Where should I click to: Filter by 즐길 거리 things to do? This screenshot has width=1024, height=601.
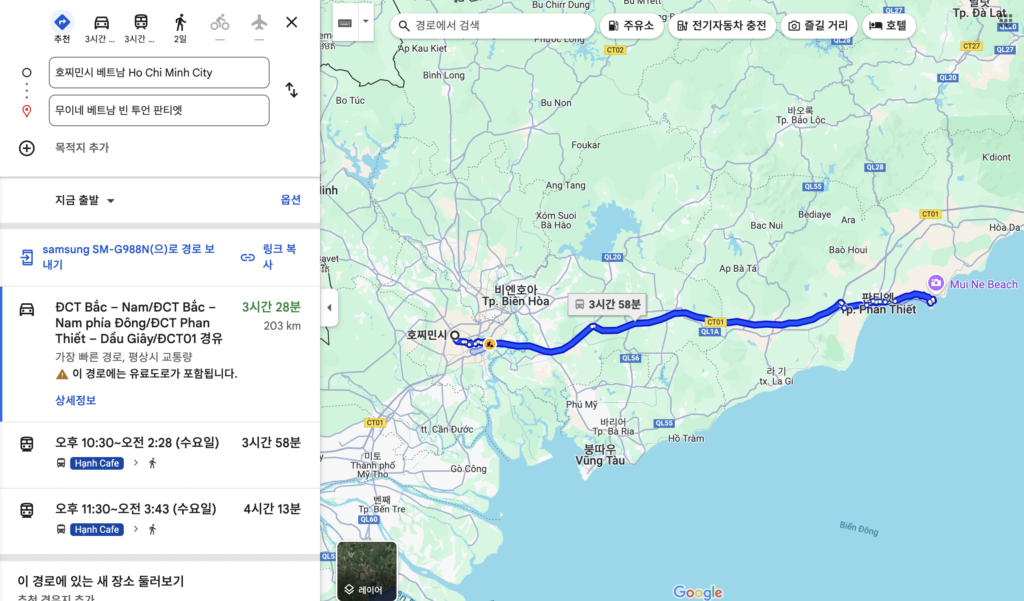(818, 25)
